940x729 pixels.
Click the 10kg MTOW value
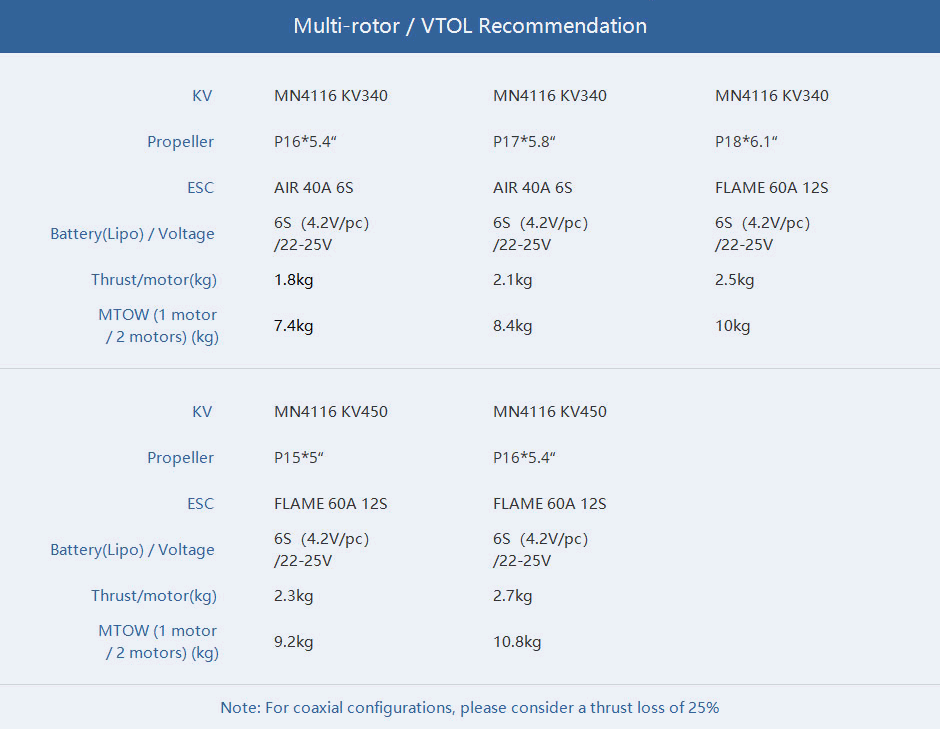coord(733,326)
